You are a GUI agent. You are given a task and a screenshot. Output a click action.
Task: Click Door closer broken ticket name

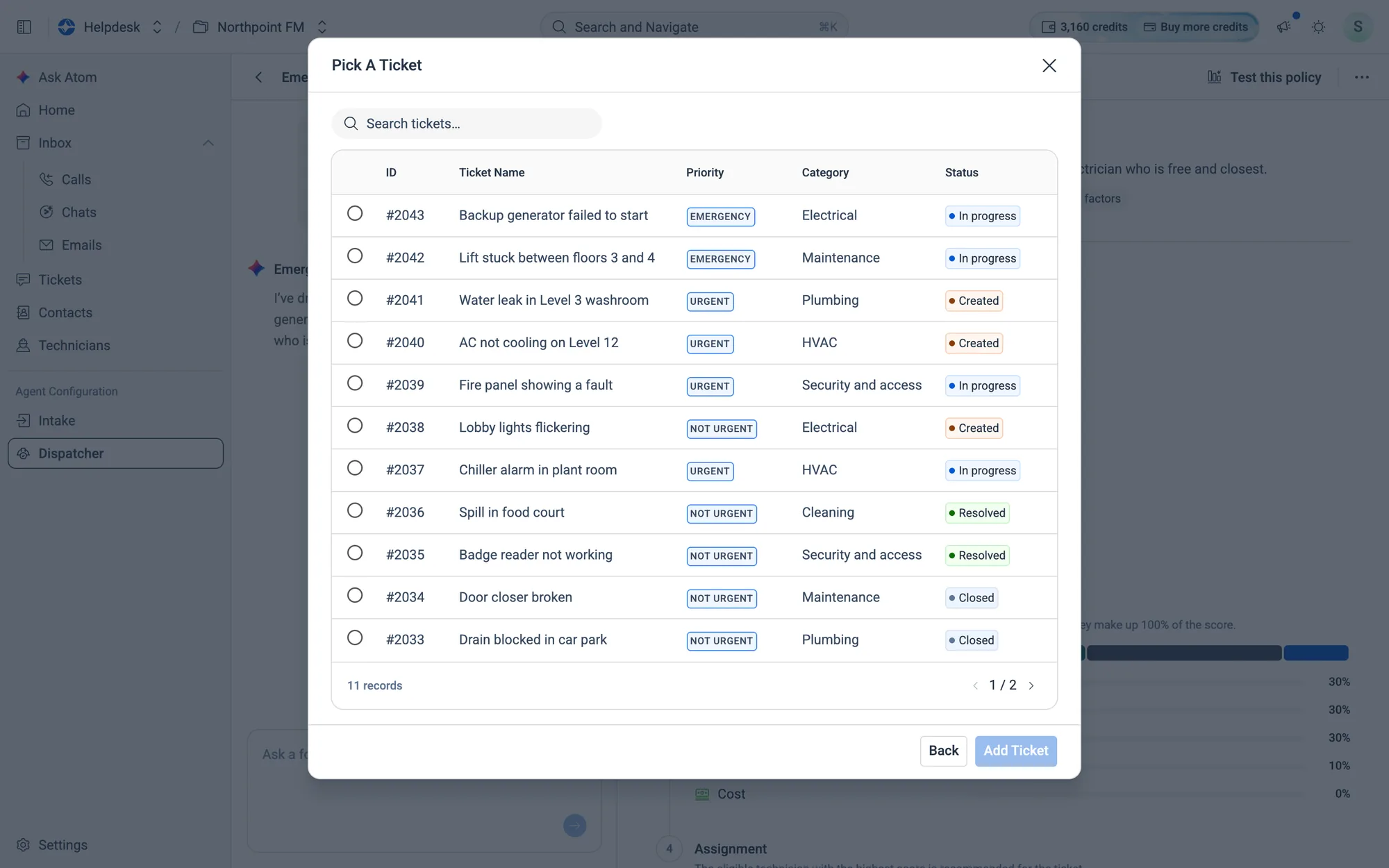point(515,597)
